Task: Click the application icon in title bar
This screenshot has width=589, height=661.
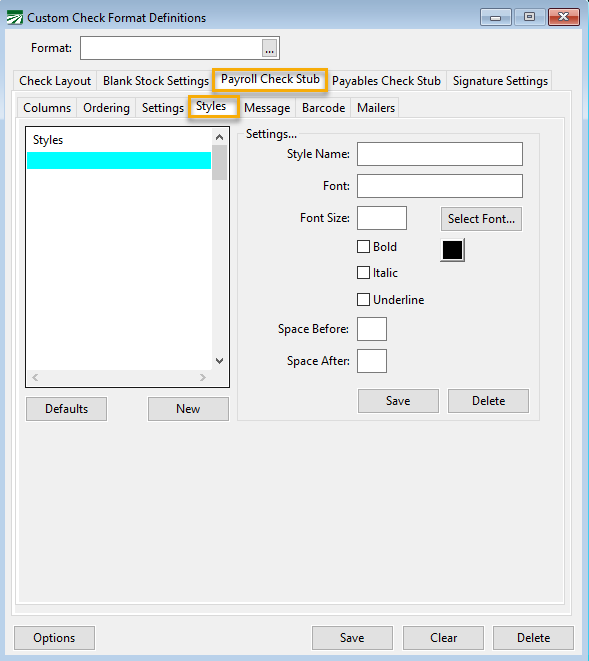Action: 14,18
